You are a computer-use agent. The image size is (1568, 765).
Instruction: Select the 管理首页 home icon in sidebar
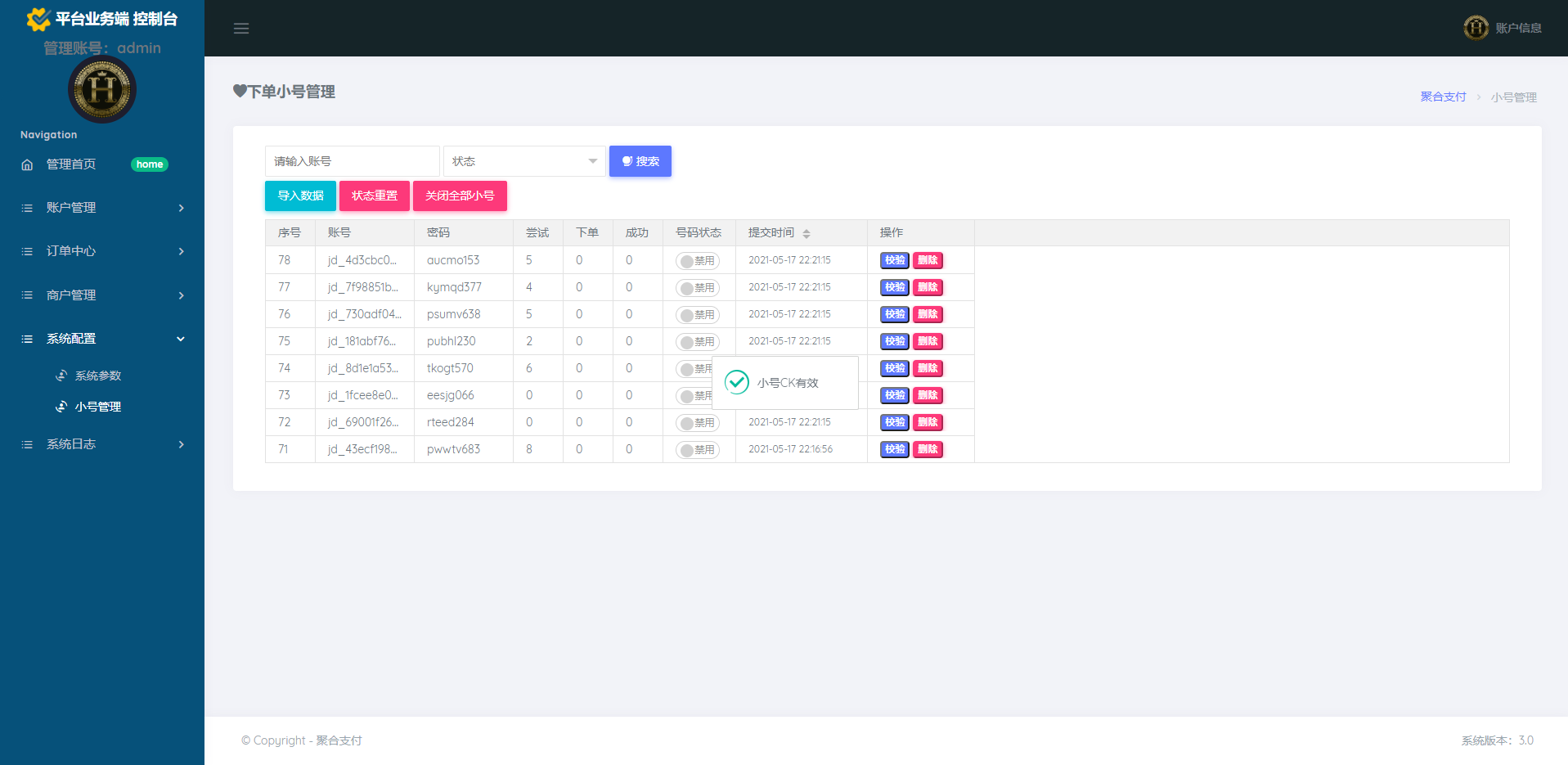point(26,164)
